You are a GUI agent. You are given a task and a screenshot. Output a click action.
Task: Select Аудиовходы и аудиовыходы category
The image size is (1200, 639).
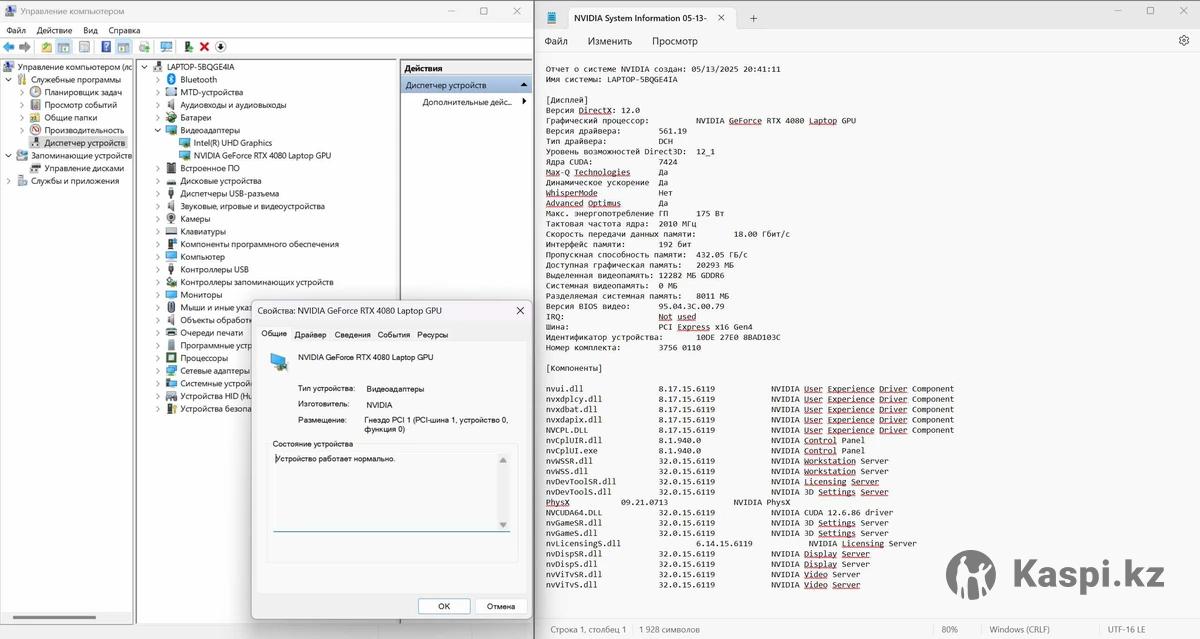click(x=233, y=105)
